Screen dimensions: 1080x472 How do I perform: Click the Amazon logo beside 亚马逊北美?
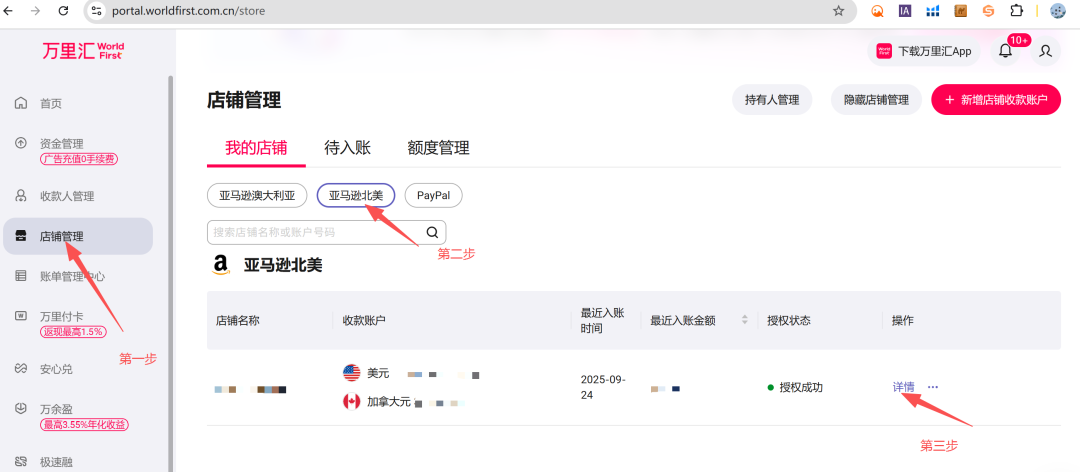pyautogui.click(x=220, y=265)
